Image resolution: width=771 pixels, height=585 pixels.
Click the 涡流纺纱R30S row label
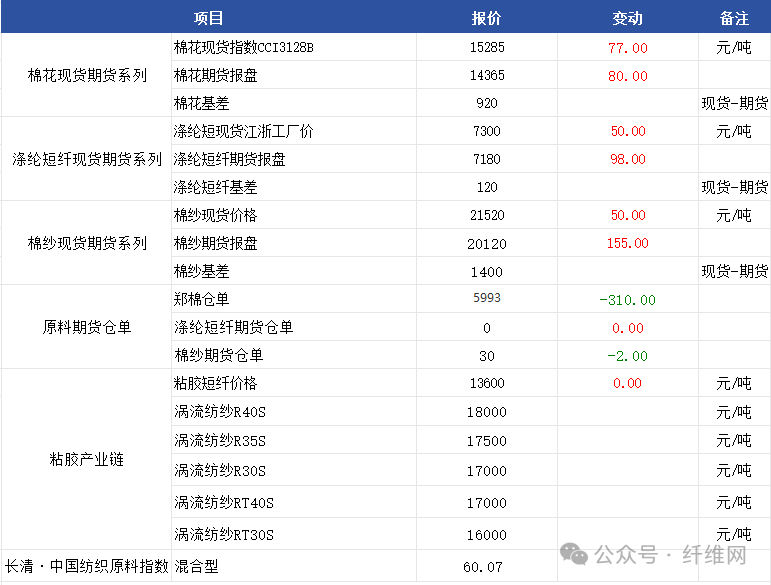click(x=220, y=470)
